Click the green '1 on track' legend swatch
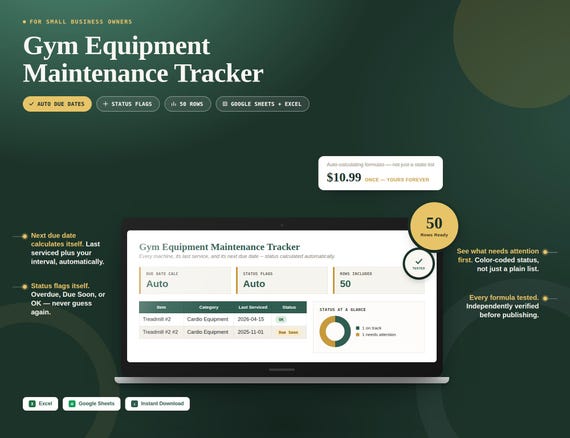The image size is (570, 438). click(x=358, y=328)
